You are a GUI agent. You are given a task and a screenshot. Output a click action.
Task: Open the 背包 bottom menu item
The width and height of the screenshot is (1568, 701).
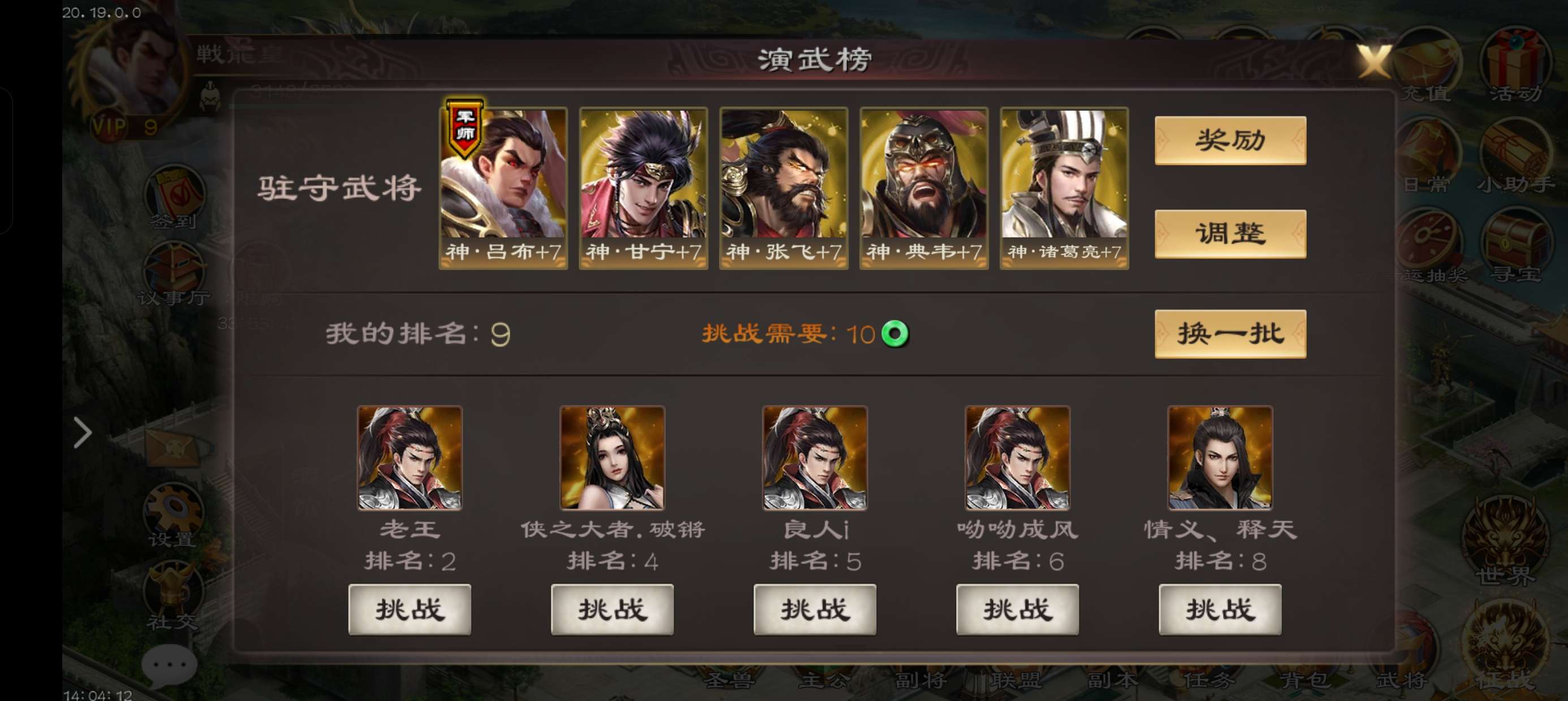(1304, 680)
